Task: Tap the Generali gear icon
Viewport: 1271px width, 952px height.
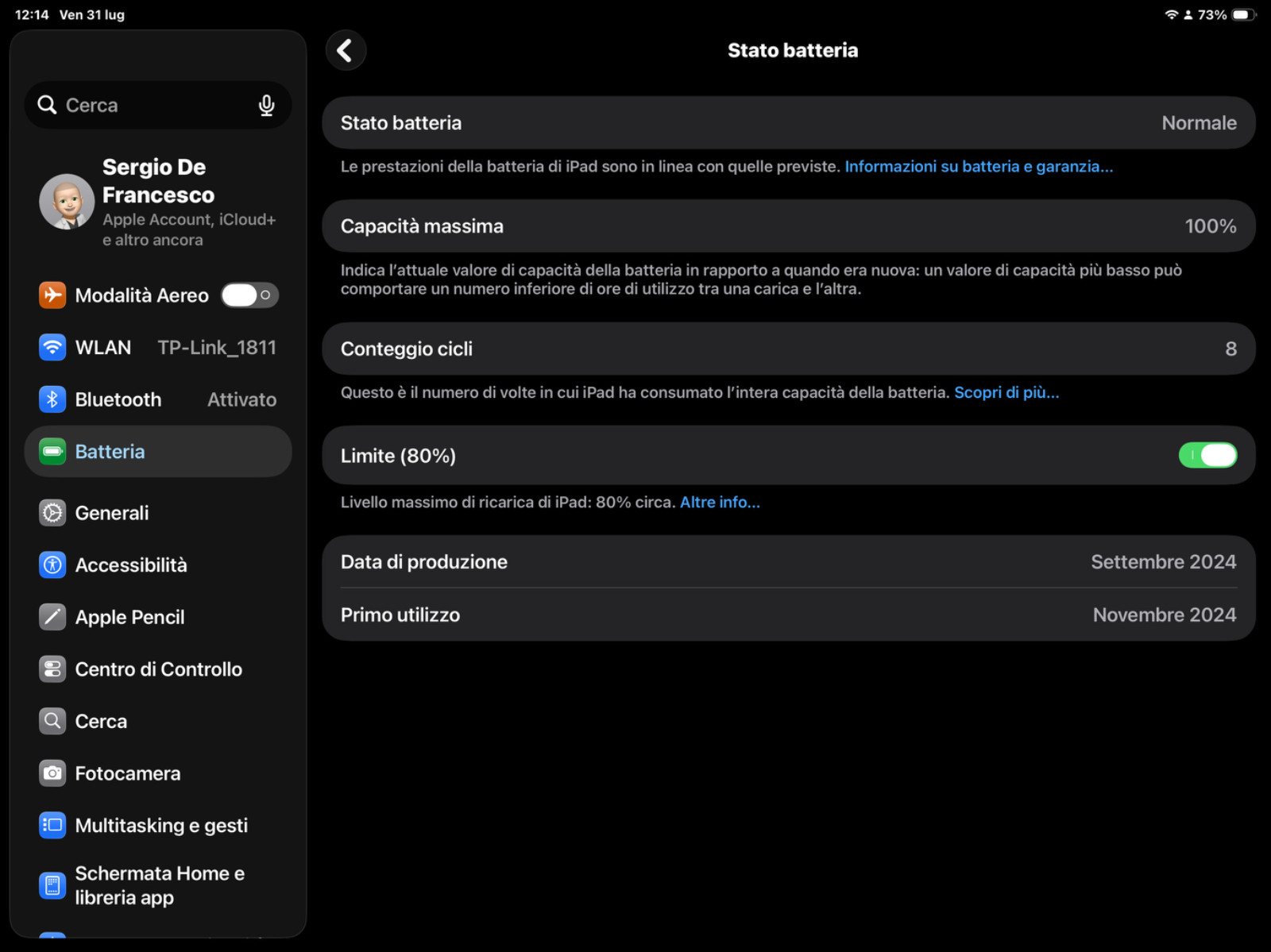Action: (52, 513)
